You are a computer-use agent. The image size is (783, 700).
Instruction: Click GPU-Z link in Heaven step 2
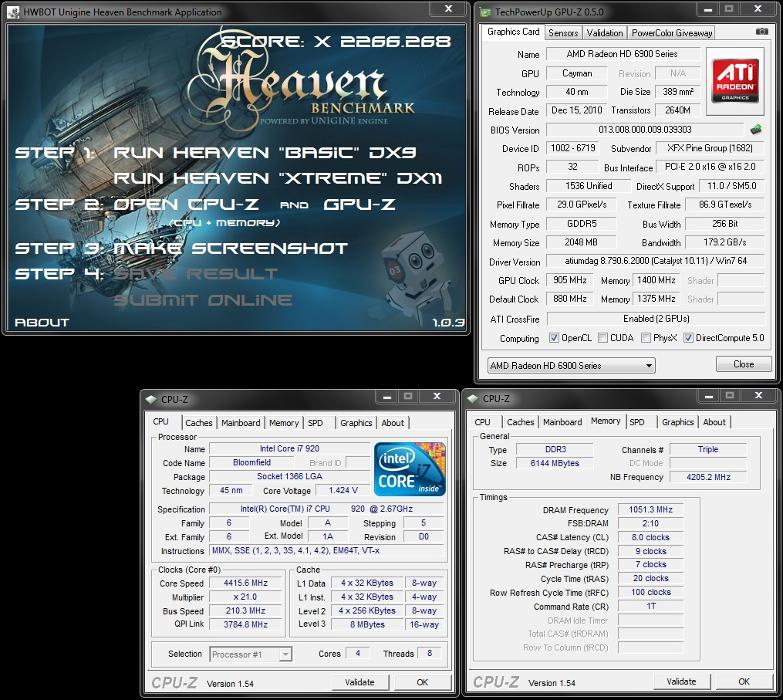(x=360, y=204)
